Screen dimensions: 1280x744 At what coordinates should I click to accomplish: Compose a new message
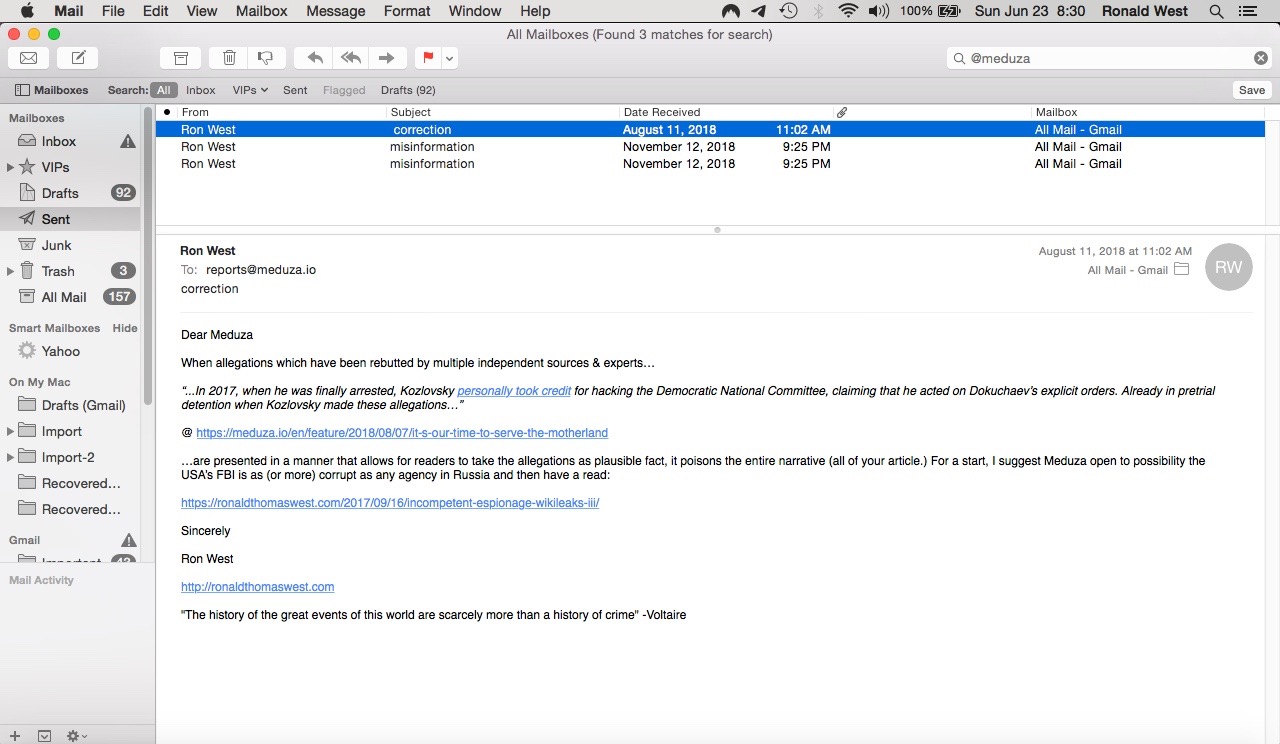78,58
